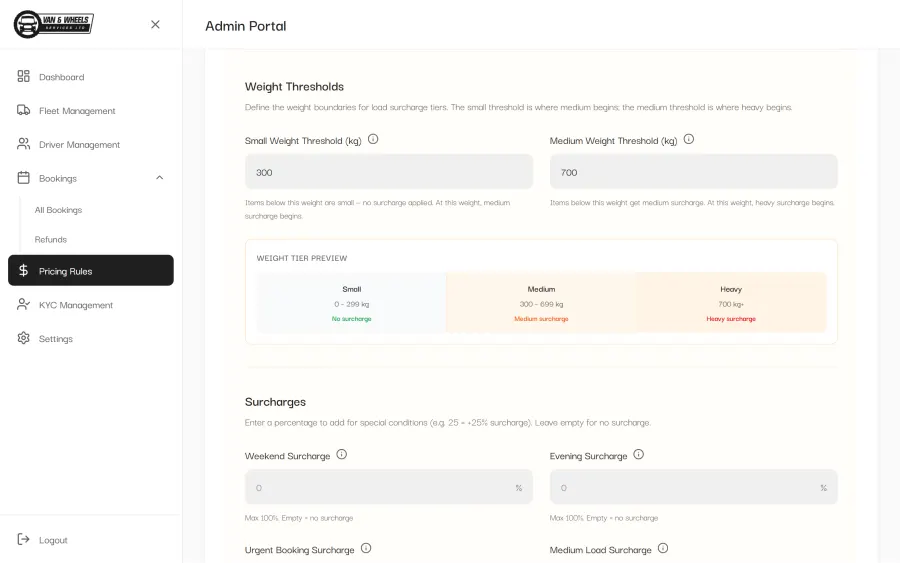Screen dimensions: 900x563
Task: Show info for Urgent Booking Surcharge
Action: pos(366,548)
